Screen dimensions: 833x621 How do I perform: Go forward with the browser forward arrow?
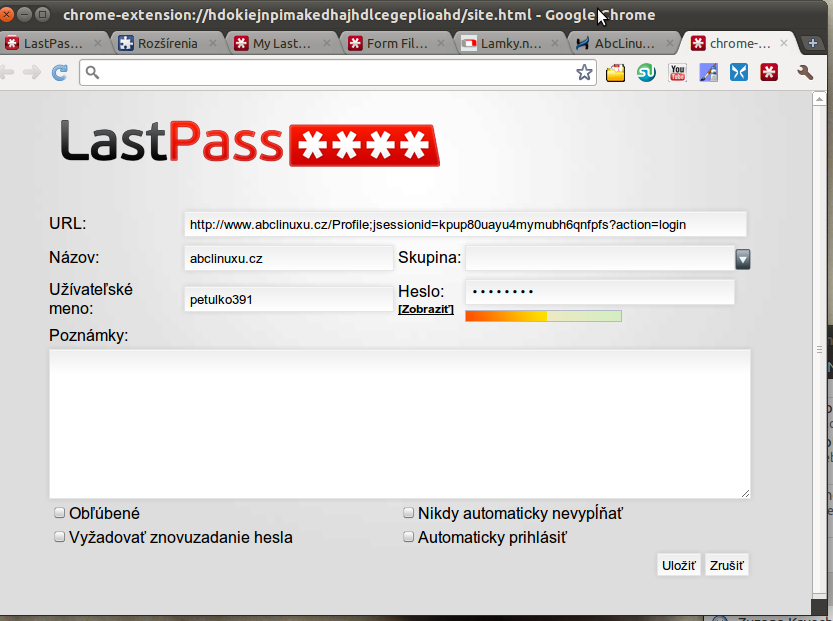[x=32, y=72]
